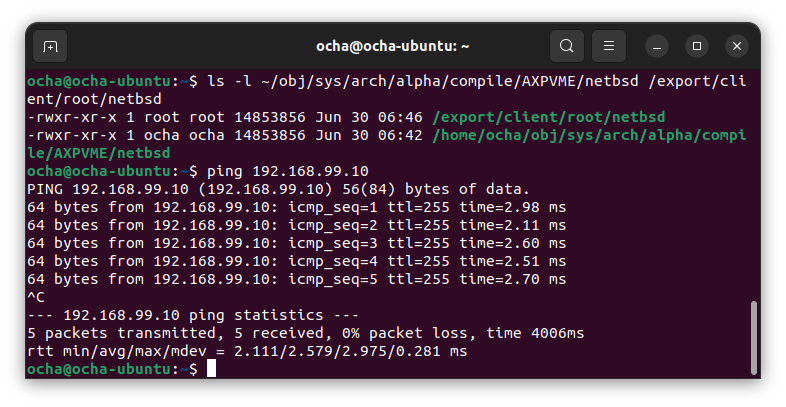Viewport: 786px width, 407px height.
Task: Open the terminal search tool
Action: 566,46
